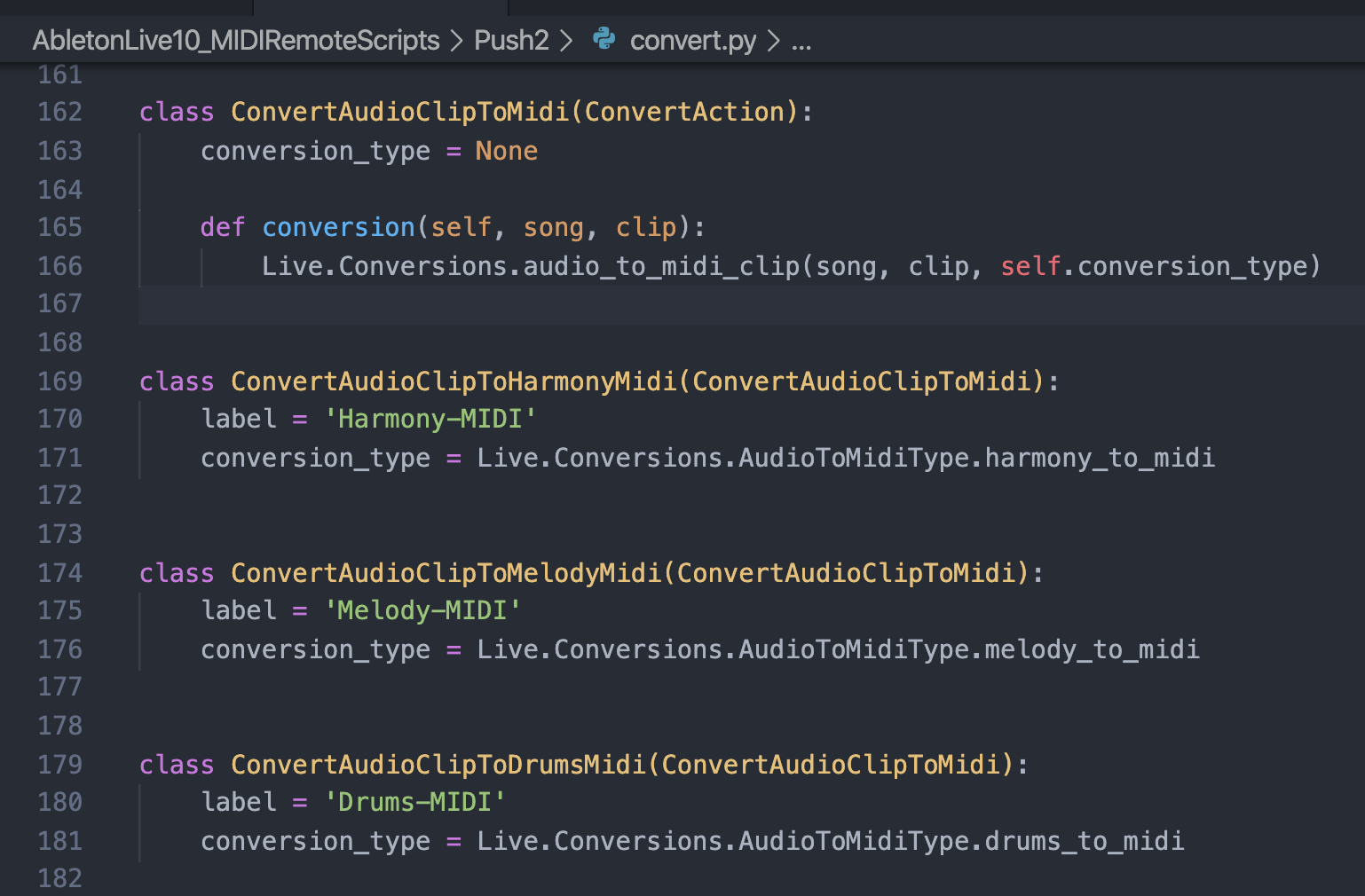
Task: Click line number 179
Action: point(59,764)
